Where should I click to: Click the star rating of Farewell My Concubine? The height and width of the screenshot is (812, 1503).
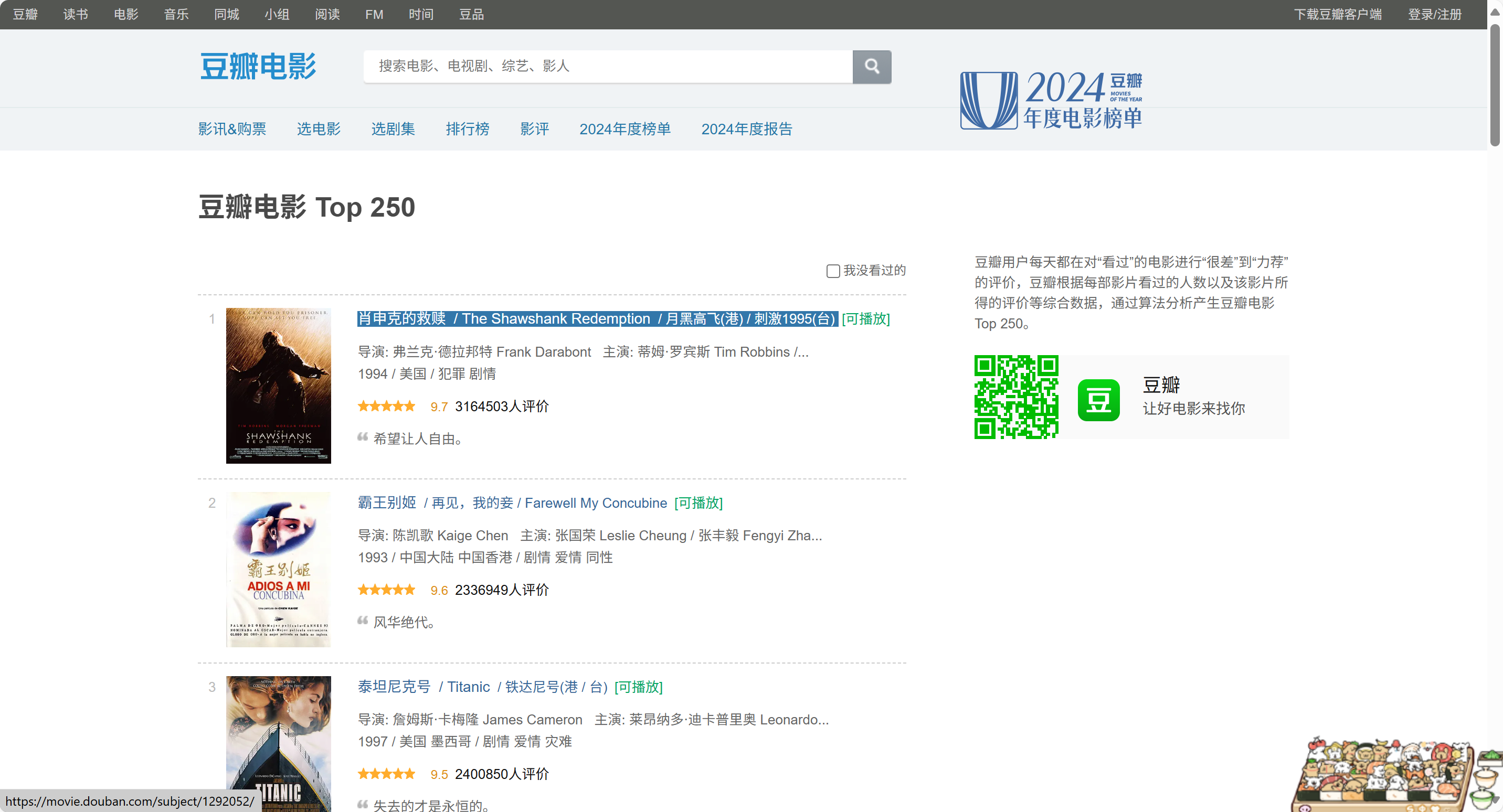(x=386, y=590)
